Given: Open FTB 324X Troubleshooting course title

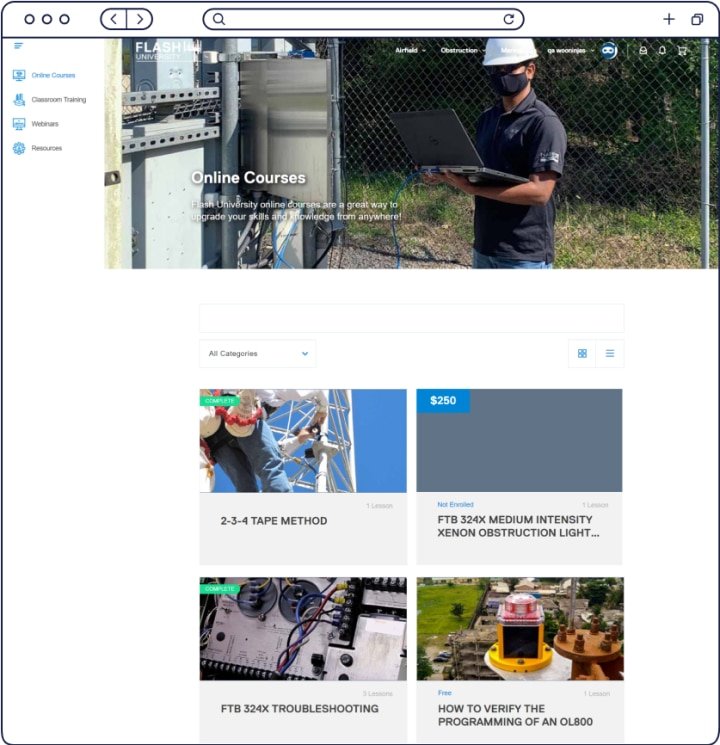Looking at the screenshot, I should point(299,708).
